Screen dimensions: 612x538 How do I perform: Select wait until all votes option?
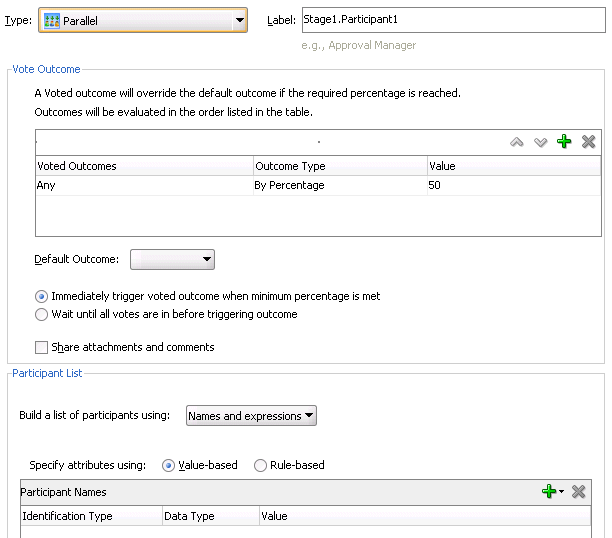pyautogui.click(x=41, y=314)
